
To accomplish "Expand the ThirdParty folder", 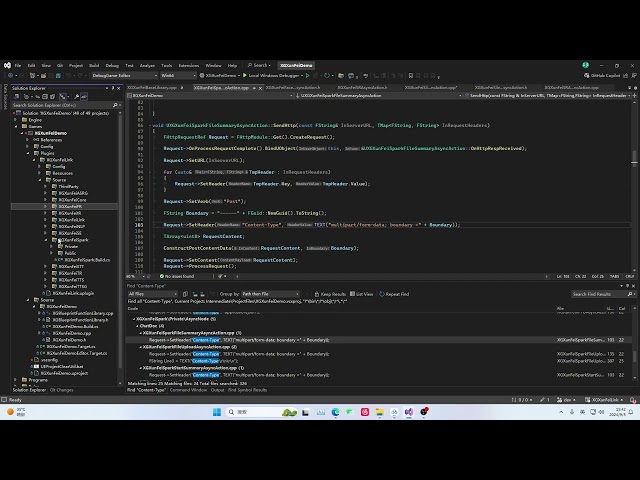I will click(x=46, y=187).
